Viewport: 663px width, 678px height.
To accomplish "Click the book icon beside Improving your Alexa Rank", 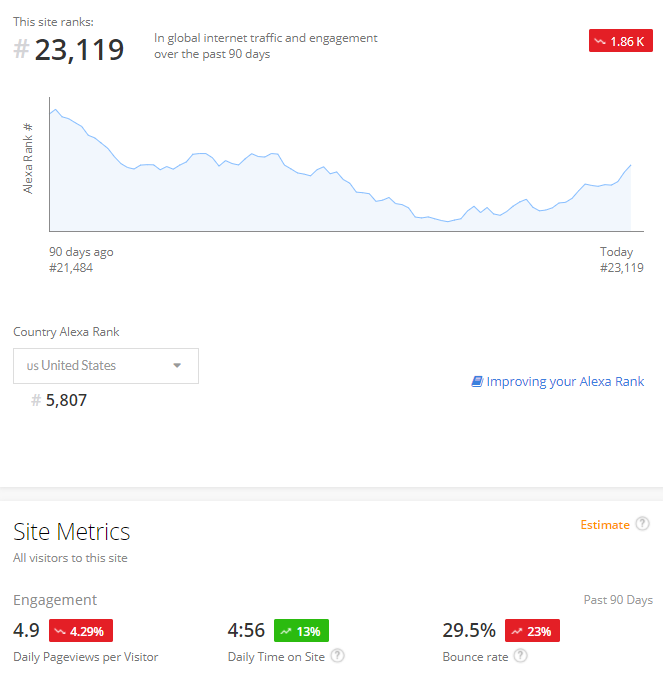I will [477, 381].
